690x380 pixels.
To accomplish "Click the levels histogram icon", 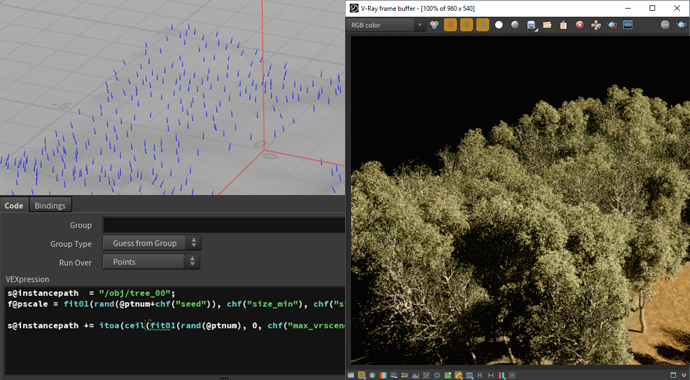I will click(x=415, y=375).
